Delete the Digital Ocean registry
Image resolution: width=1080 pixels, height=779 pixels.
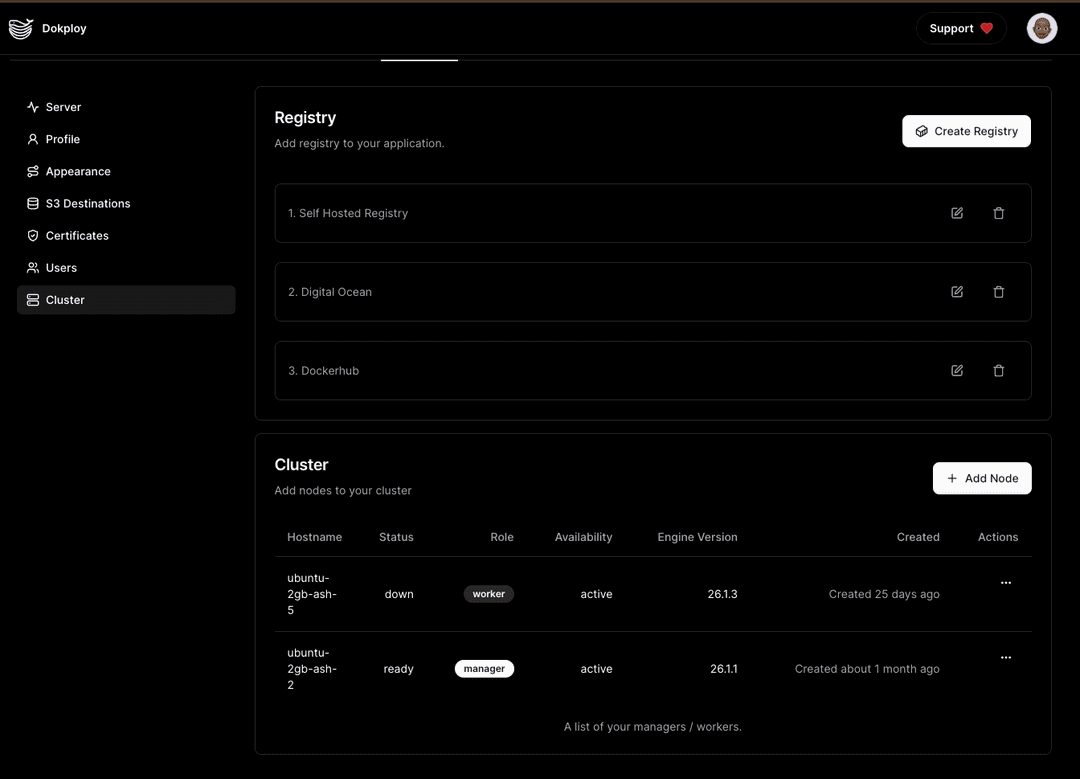click(998, 292)
